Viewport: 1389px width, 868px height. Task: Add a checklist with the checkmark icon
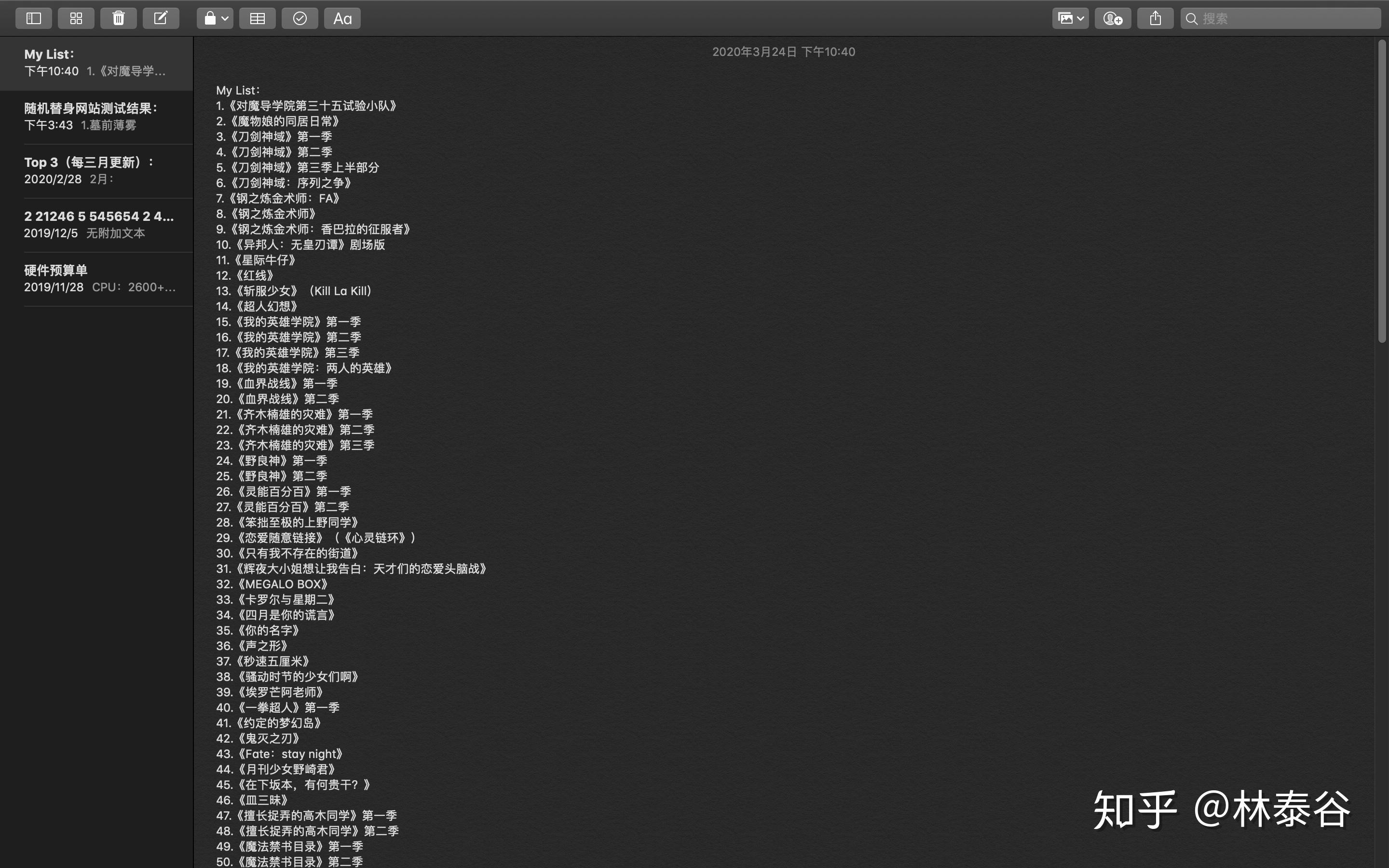[300, 18]
